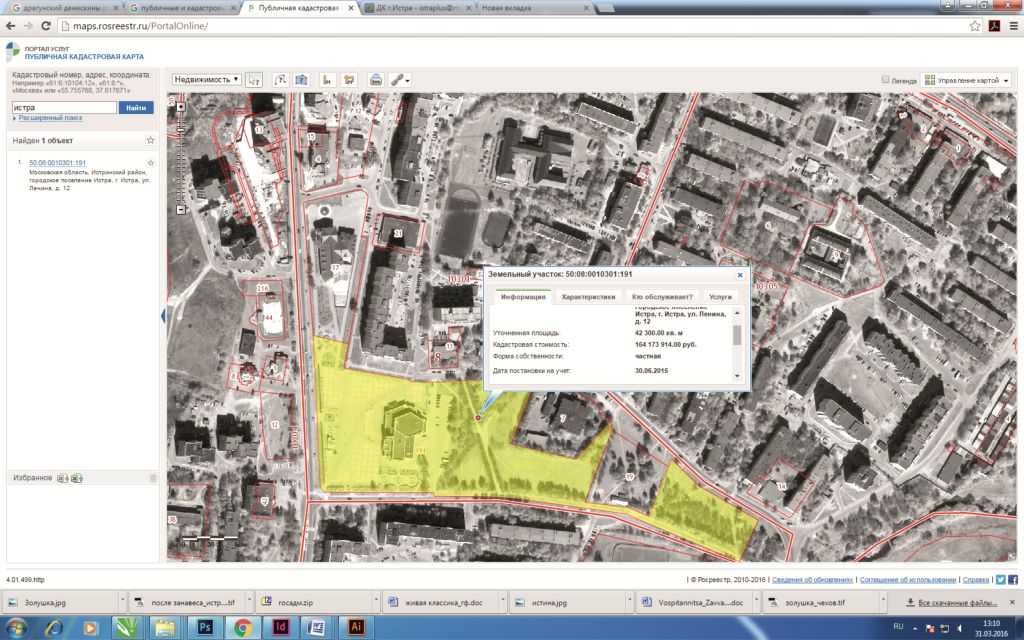Viewport: 1024px width, 640px height.
Task: Click the orange building search toolbar icon
Action: click(349, 80)
